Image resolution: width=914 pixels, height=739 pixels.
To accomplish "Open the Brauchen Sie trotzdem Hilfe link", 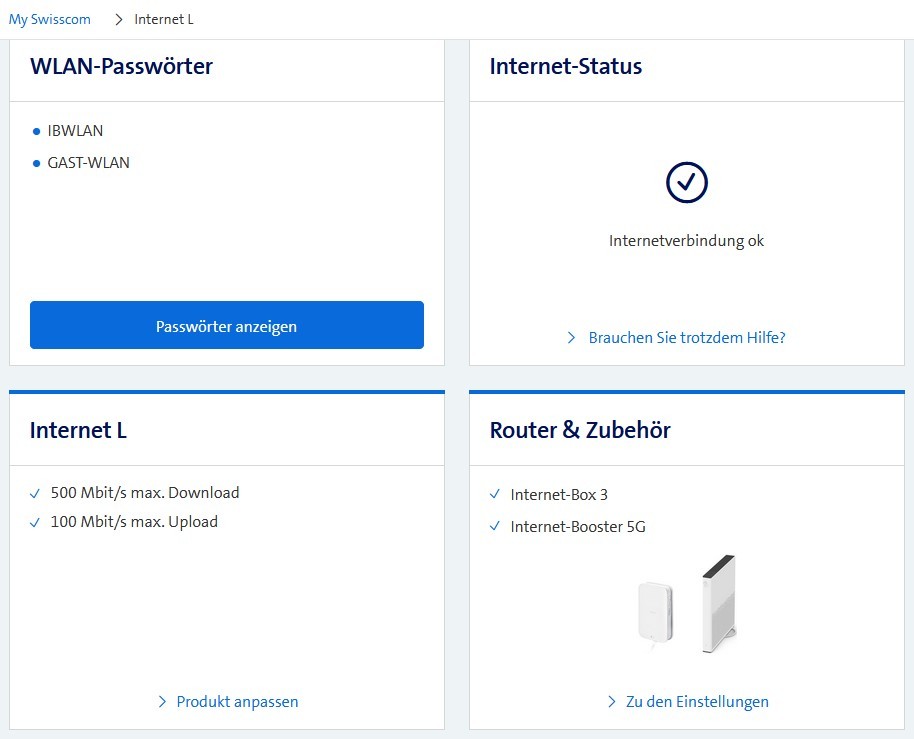I will tap(686, 338).
